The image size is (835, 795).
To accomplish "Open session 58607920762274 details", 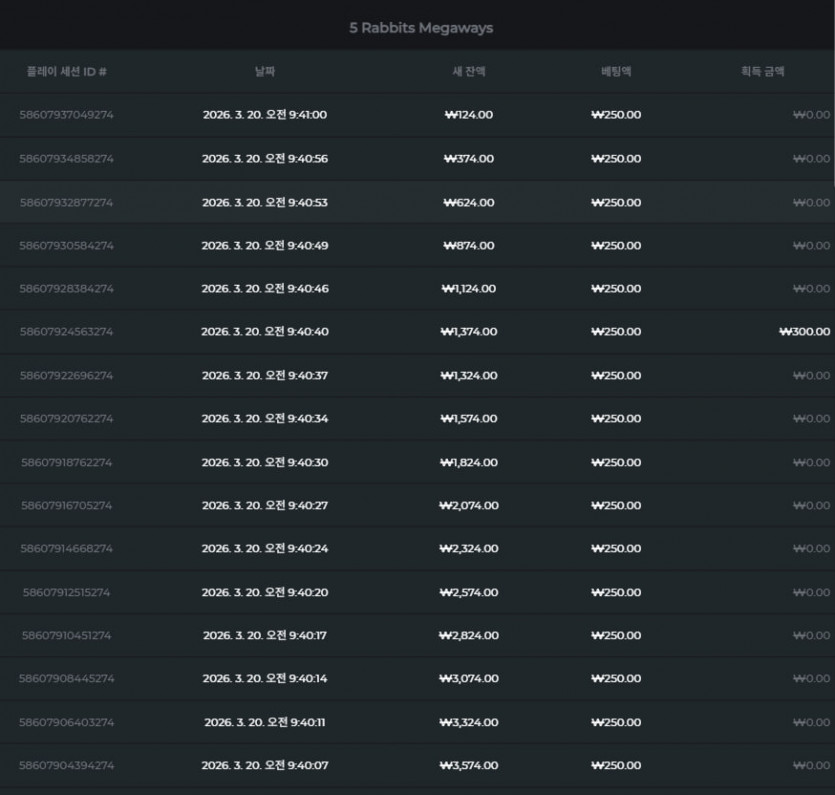I will tap(66, 419).
